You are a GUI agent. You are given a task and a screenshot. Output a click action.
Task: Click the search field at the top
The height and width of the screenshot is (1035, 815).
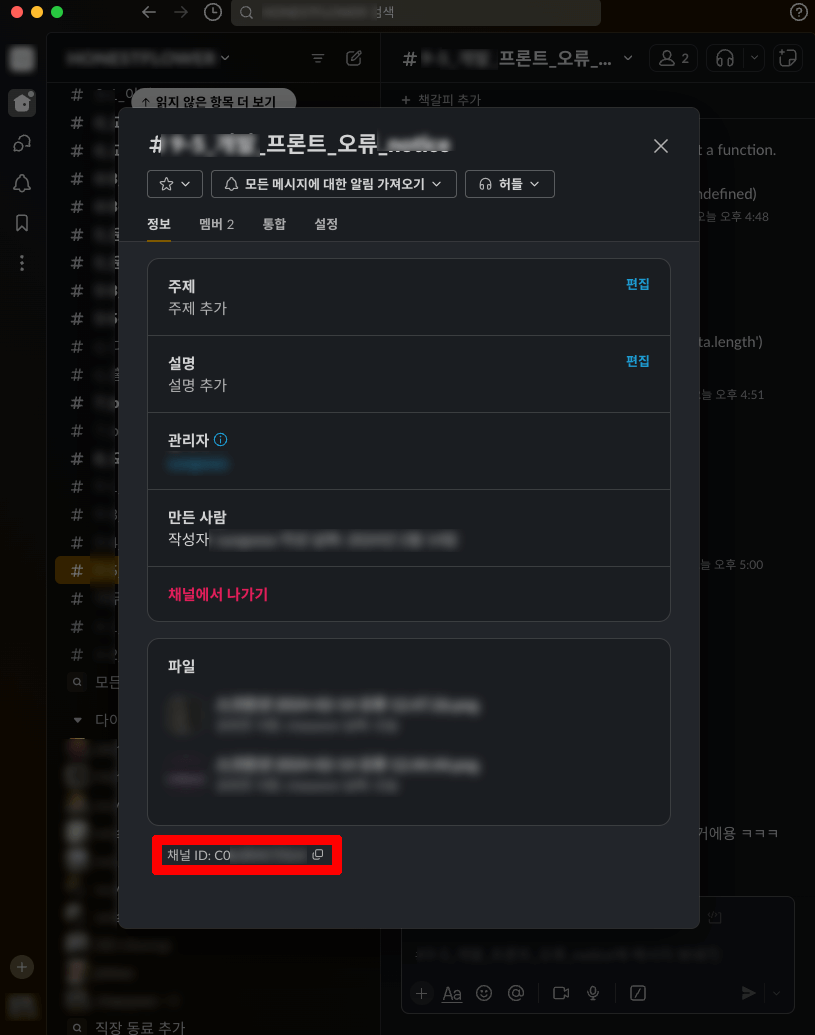(x=416, y=12)
